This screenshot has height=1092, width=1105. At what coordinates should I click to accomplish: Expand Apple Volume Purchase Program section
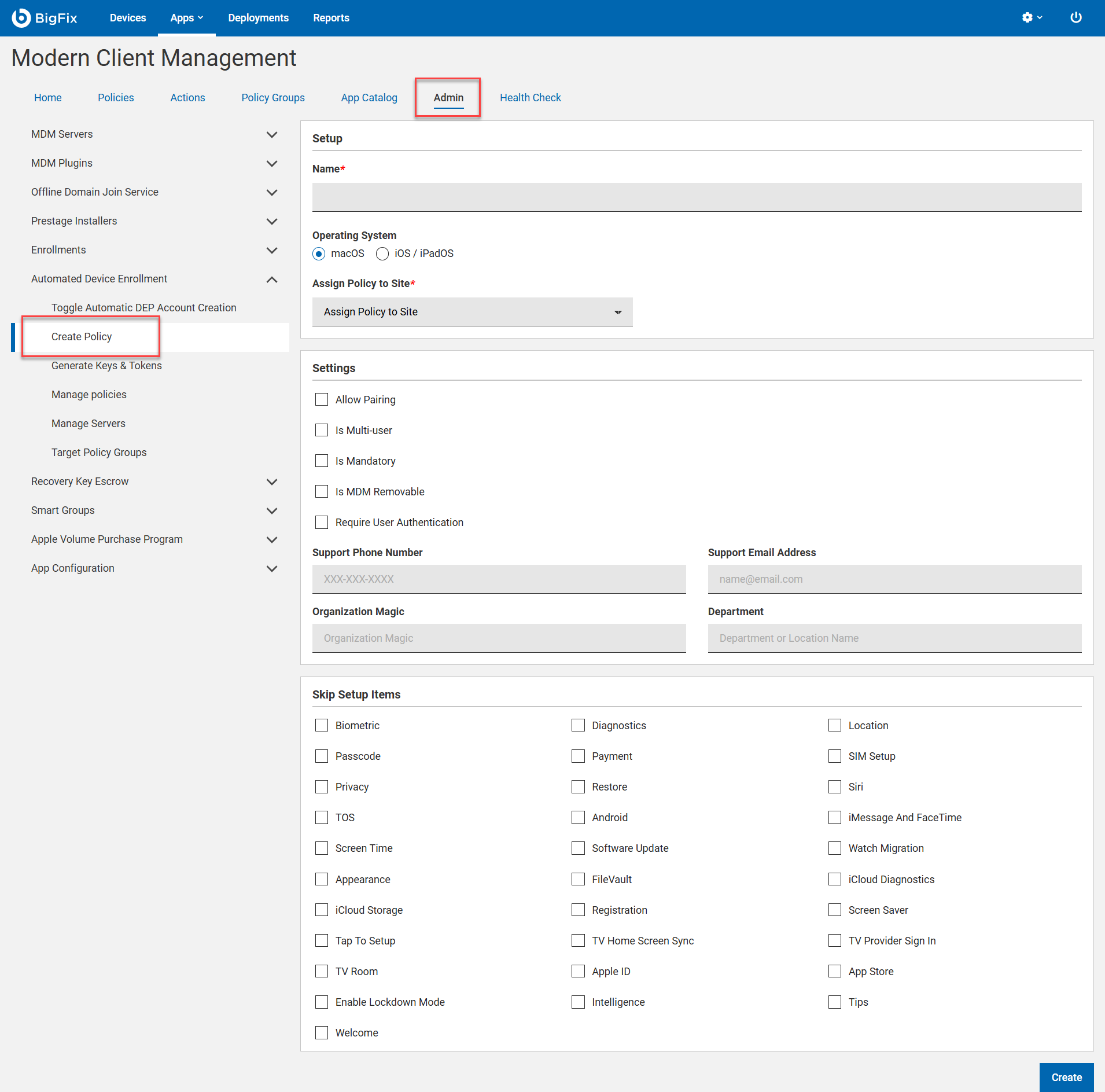[271, 539]
